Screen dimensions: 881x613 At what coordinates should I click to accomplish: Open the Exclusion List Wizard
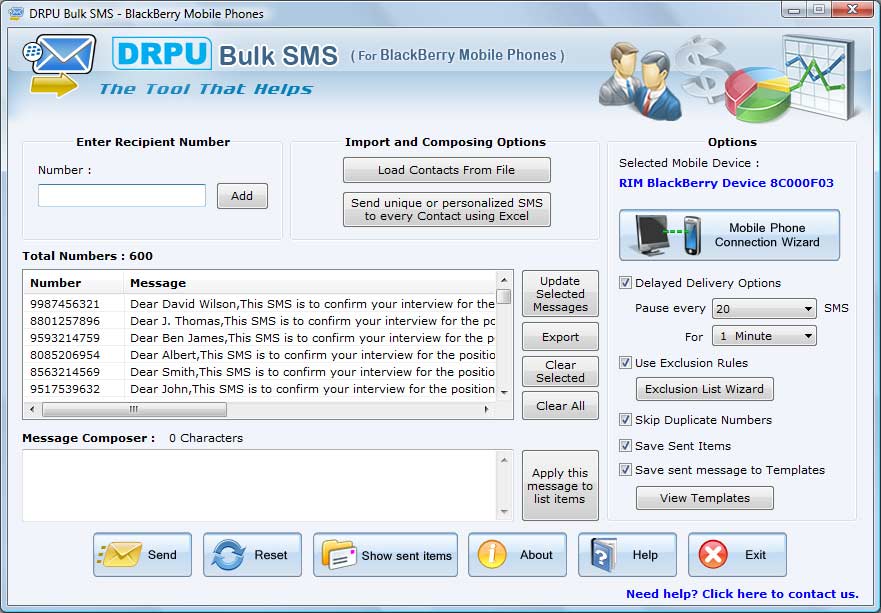click(x=705, y=389)
